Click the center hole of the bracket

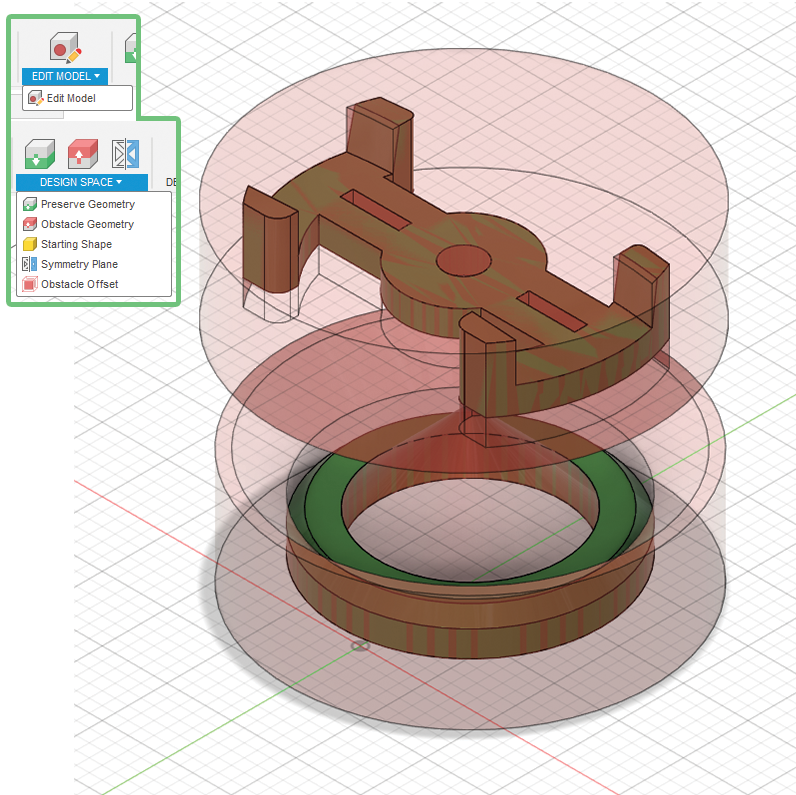(463, 261)
